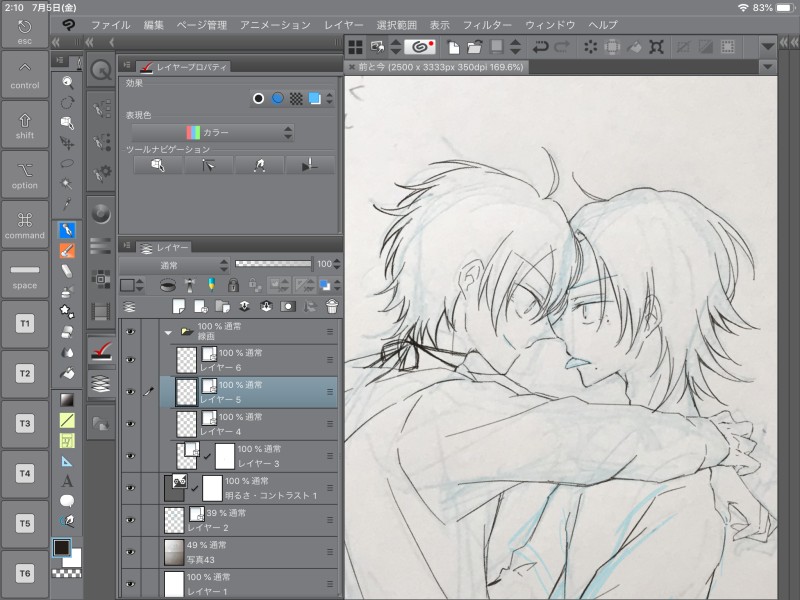This screenshot has height=600, width=800.
Task: Select the Balloon speech bubble tool
Action: [67, 501]
